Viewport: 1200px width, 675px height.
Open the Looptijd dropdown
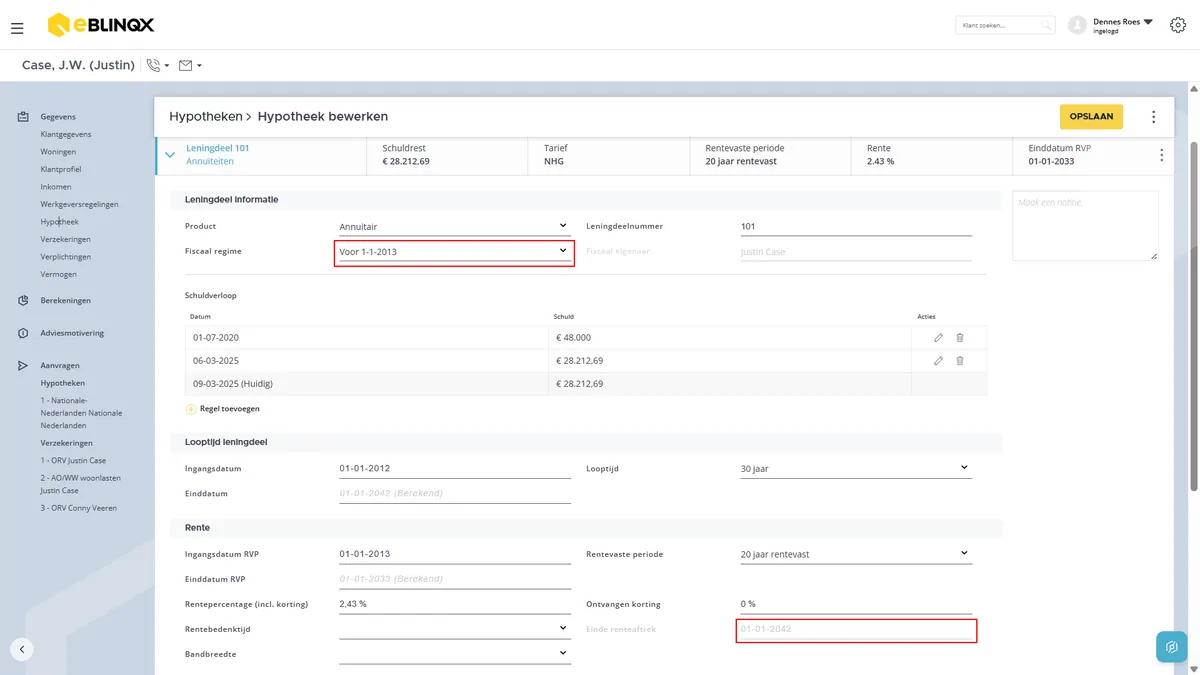856,468
